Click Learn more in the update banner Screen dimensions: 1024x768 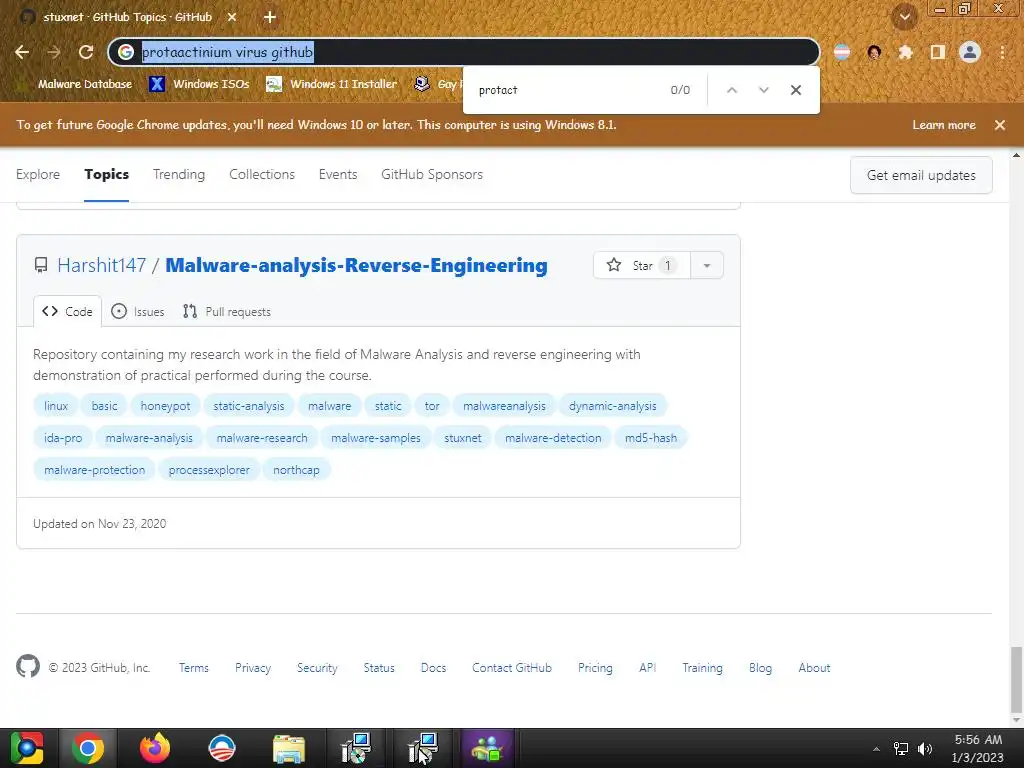(944, 125)
